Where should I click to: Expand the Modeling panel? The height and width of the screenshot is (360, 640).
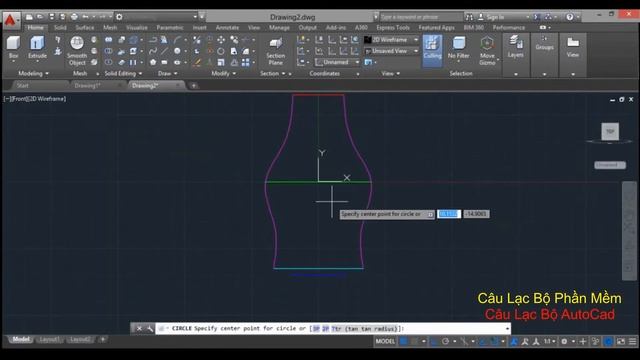point(33,73)
